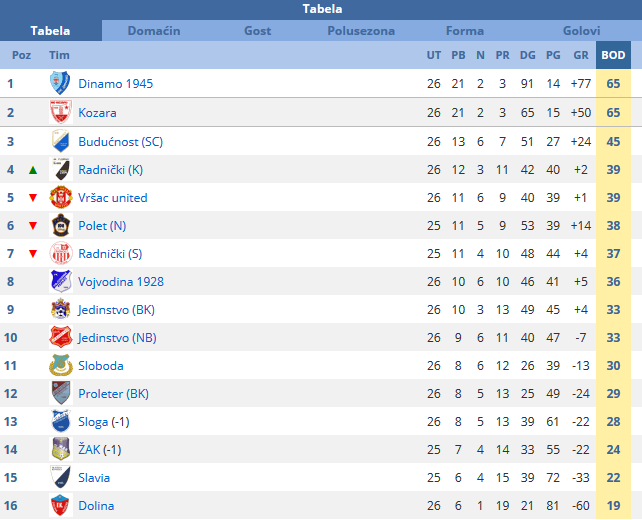Click the Dinamo 1945 club crest
The height and width of the screenshot is (520, 642).
[60, 83]
